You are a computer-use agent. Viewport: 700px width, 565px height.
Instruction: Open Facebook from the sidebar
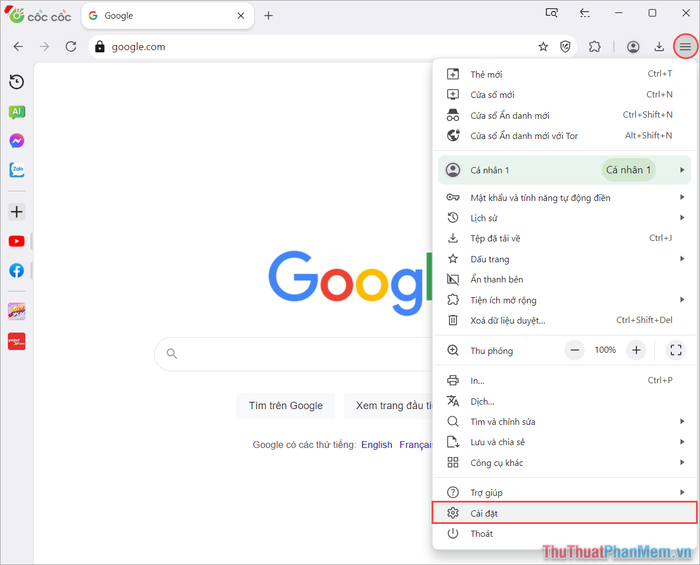[x=17, y=270]
